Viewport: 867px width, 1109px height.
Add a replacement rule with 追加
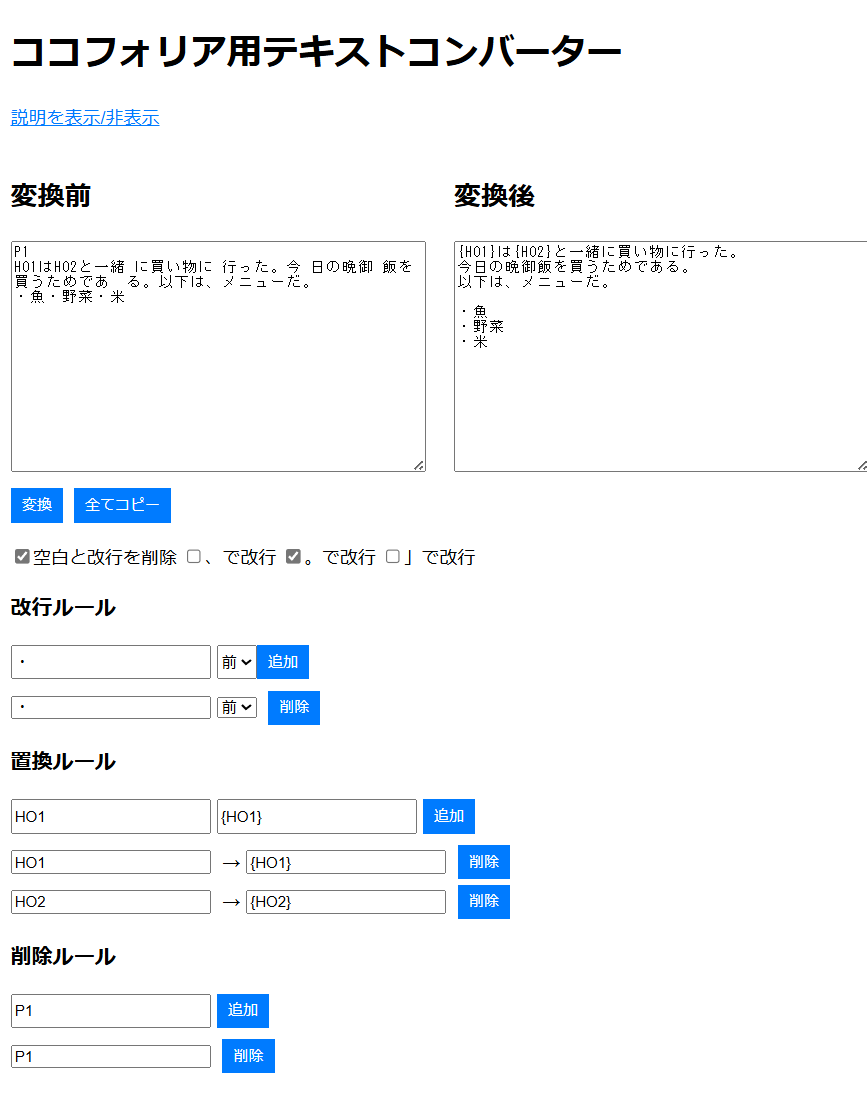click(x=449, y=817)
